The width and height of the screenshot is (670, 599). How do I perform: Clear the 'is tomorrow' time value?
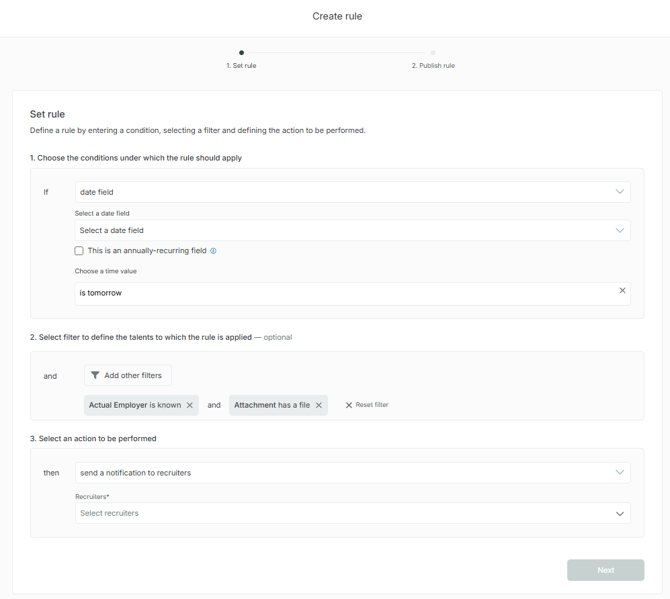[x=622, y=291]
